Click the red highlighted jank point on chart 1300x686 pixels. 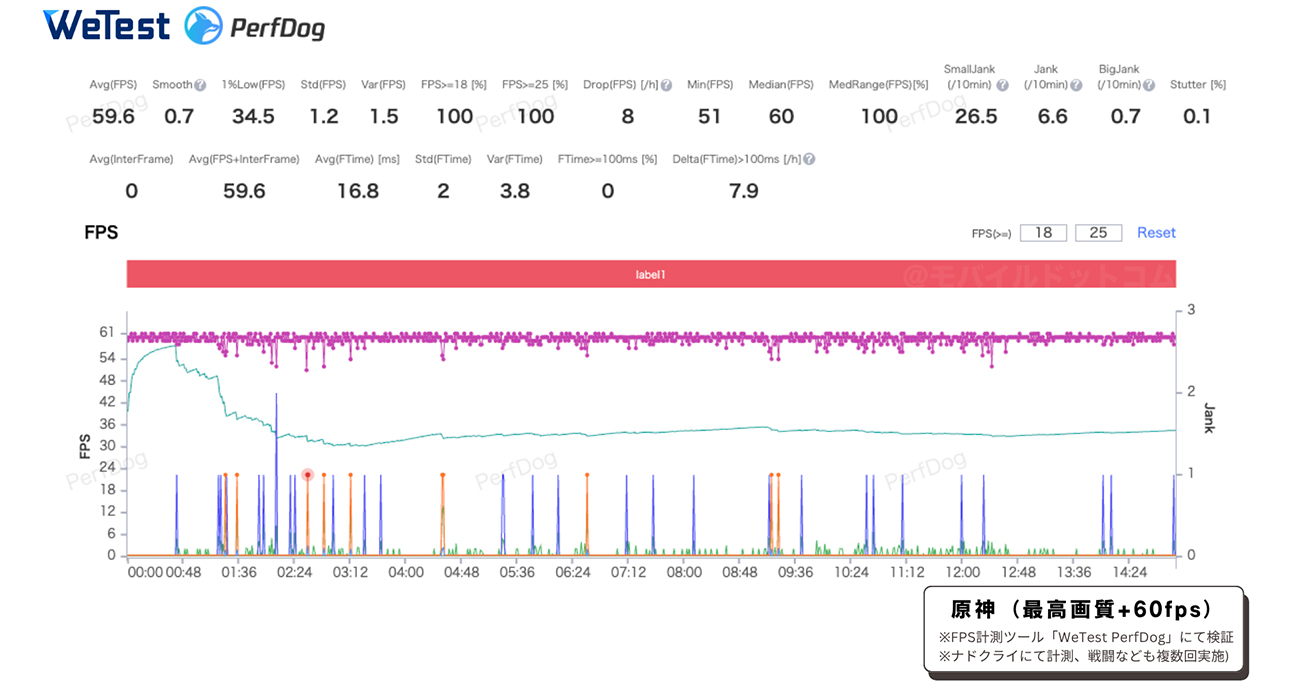click(308, 475)
